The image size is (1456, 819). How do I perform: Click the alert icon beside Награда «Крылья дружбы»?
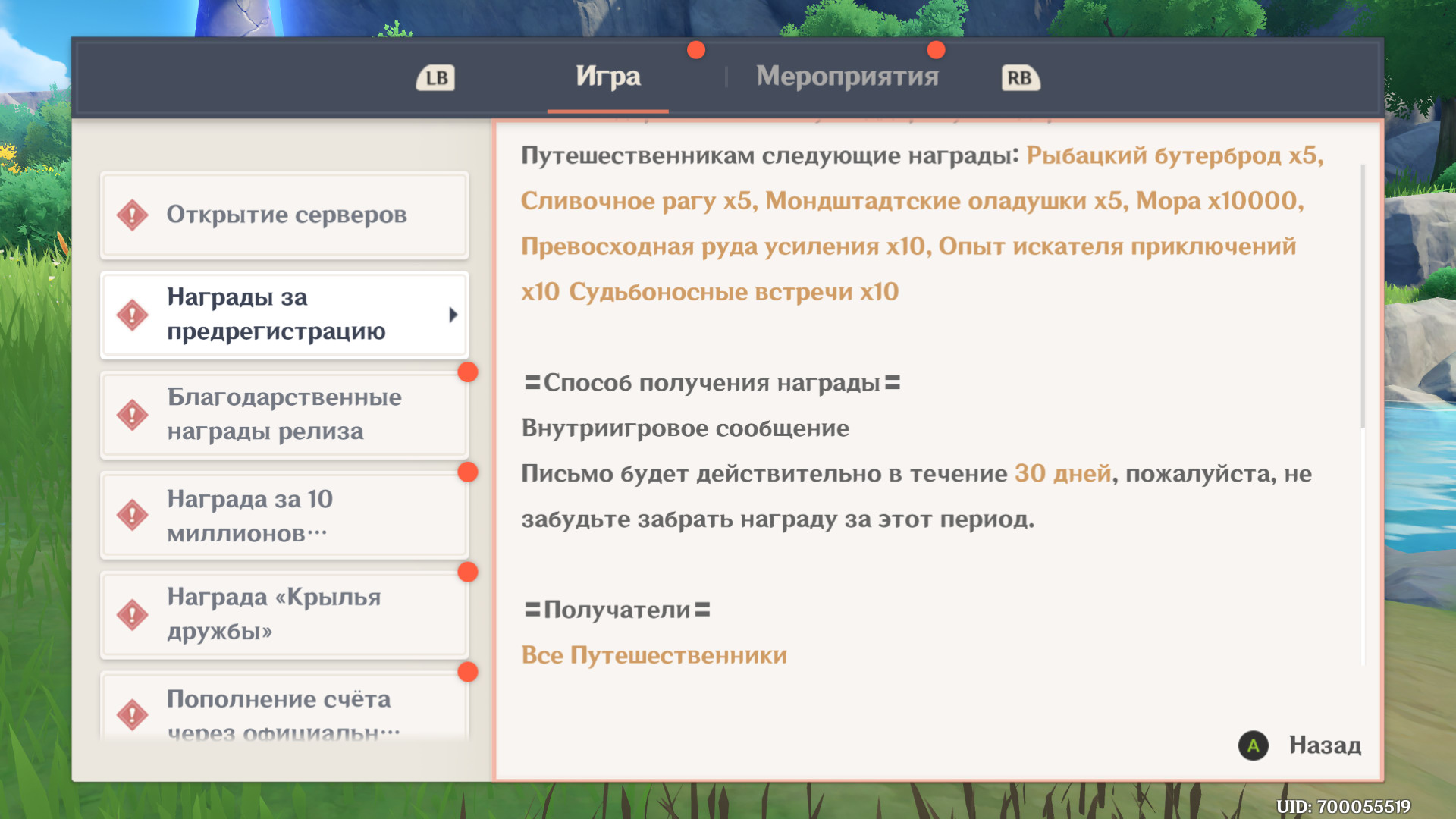coord(133,614)
